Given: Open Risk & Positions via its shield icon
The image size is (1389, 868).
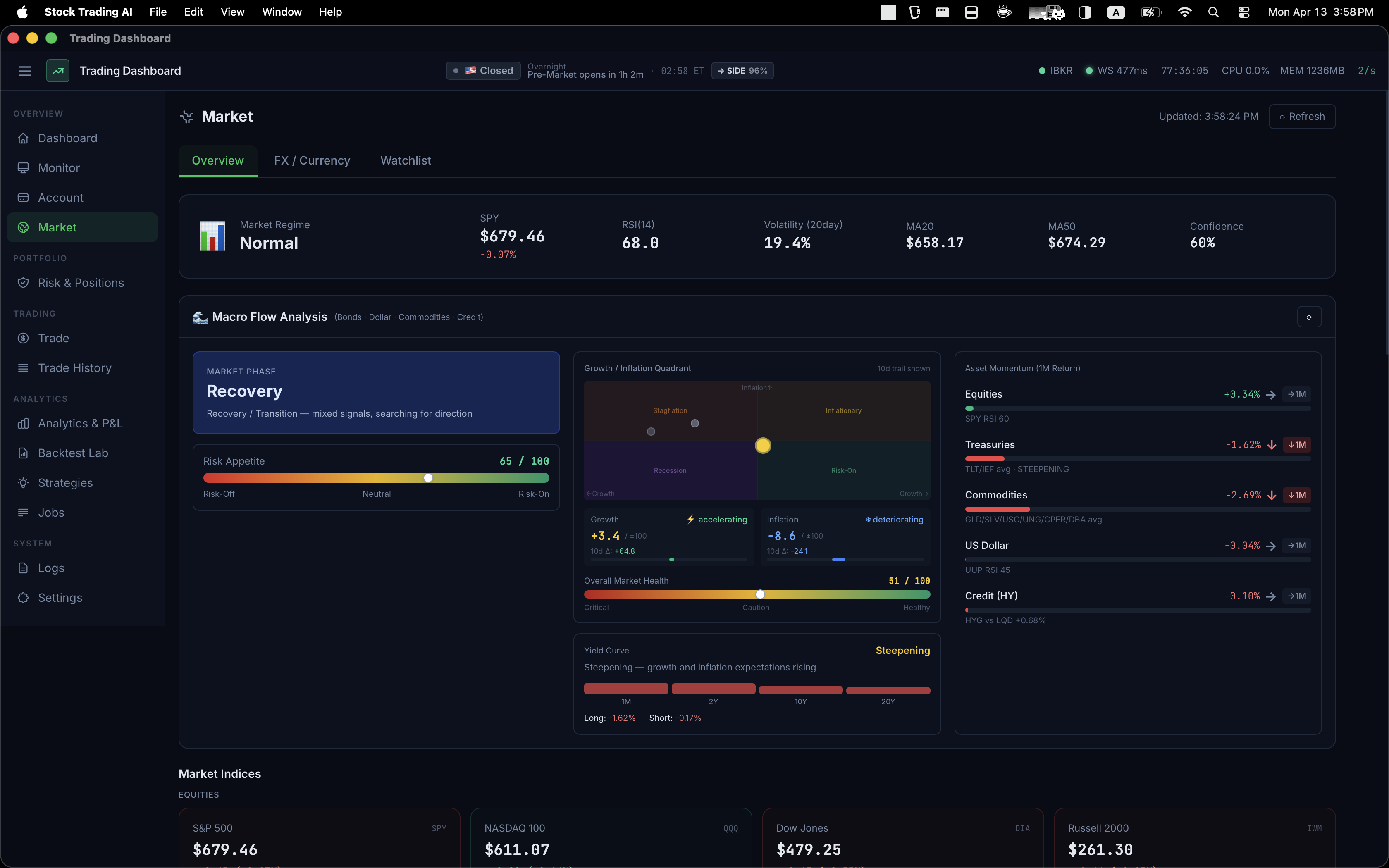Looking at the screenshot, I should 24,282.
